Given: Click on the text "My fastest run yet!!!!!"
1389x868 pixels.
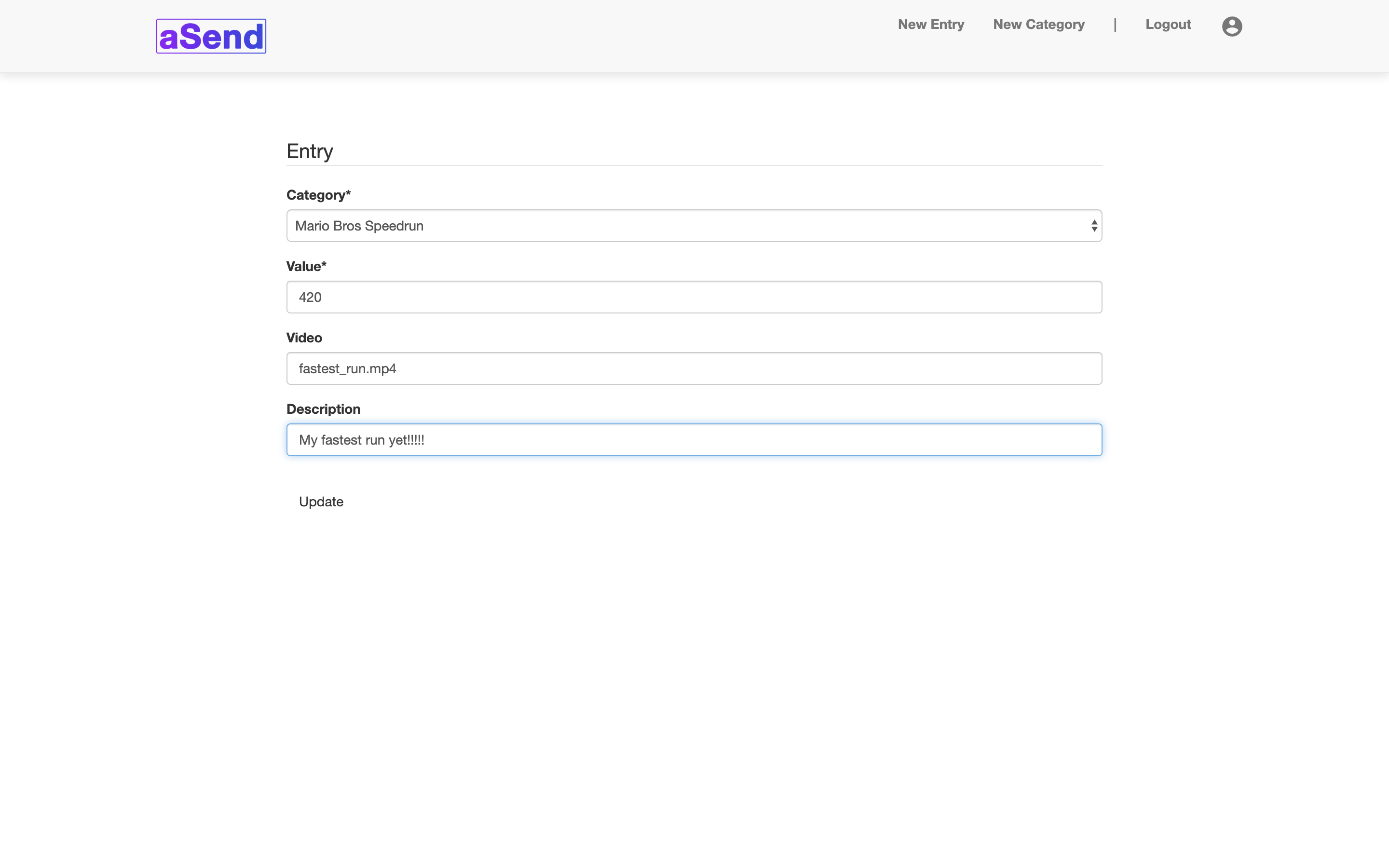Looking at the screenshot, I should click(x=361, y=440).
